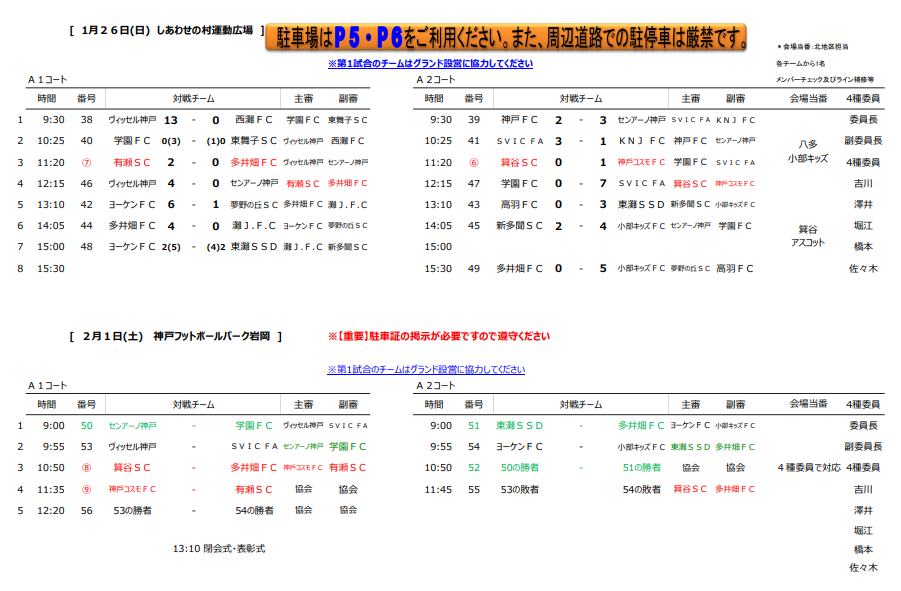Click the red circled ⑦ match number
The width and height of the screenshot is (901, 591).
86,163
